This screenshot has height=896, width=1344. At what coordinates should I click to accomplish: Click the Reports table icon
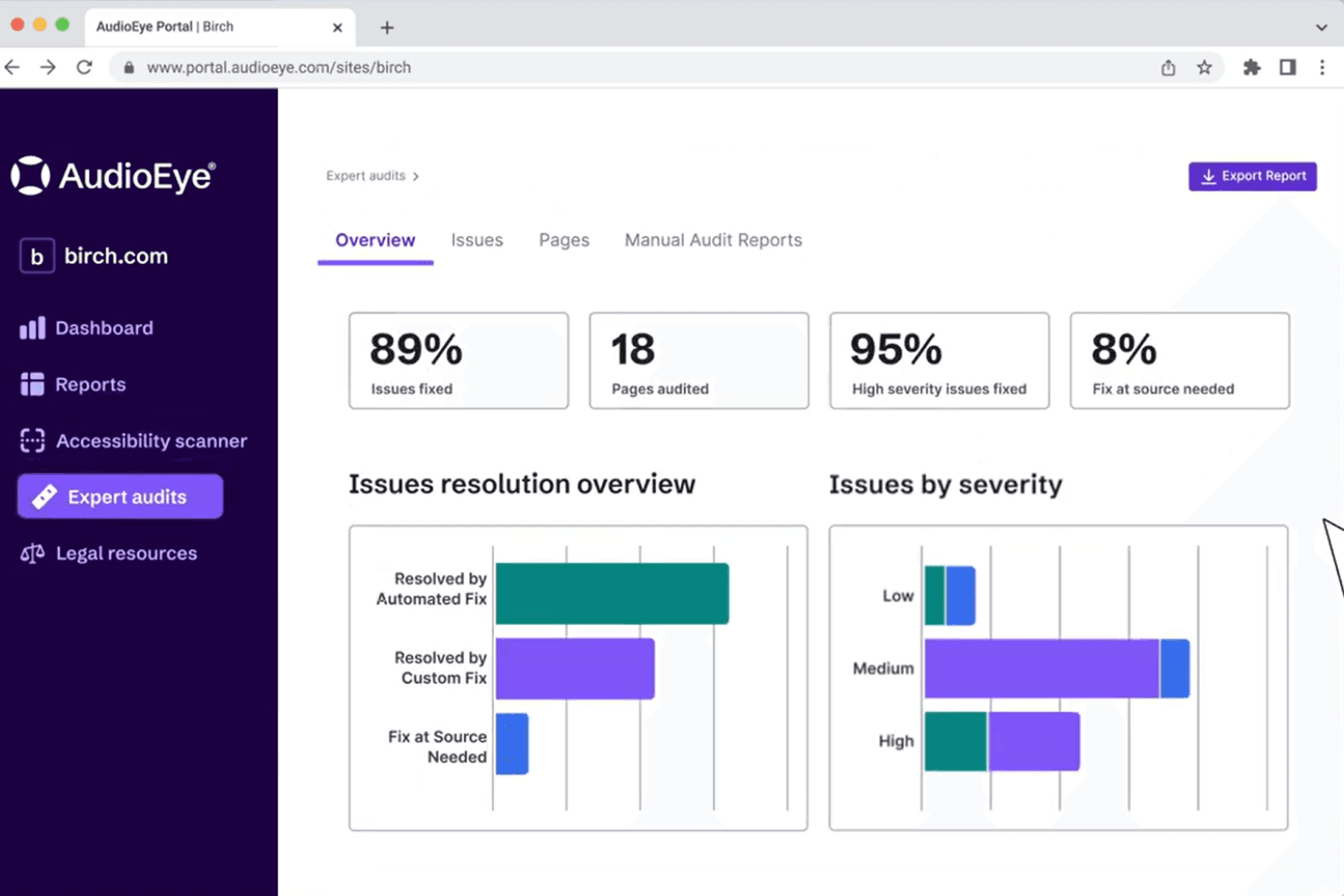(x=33, y=384)
